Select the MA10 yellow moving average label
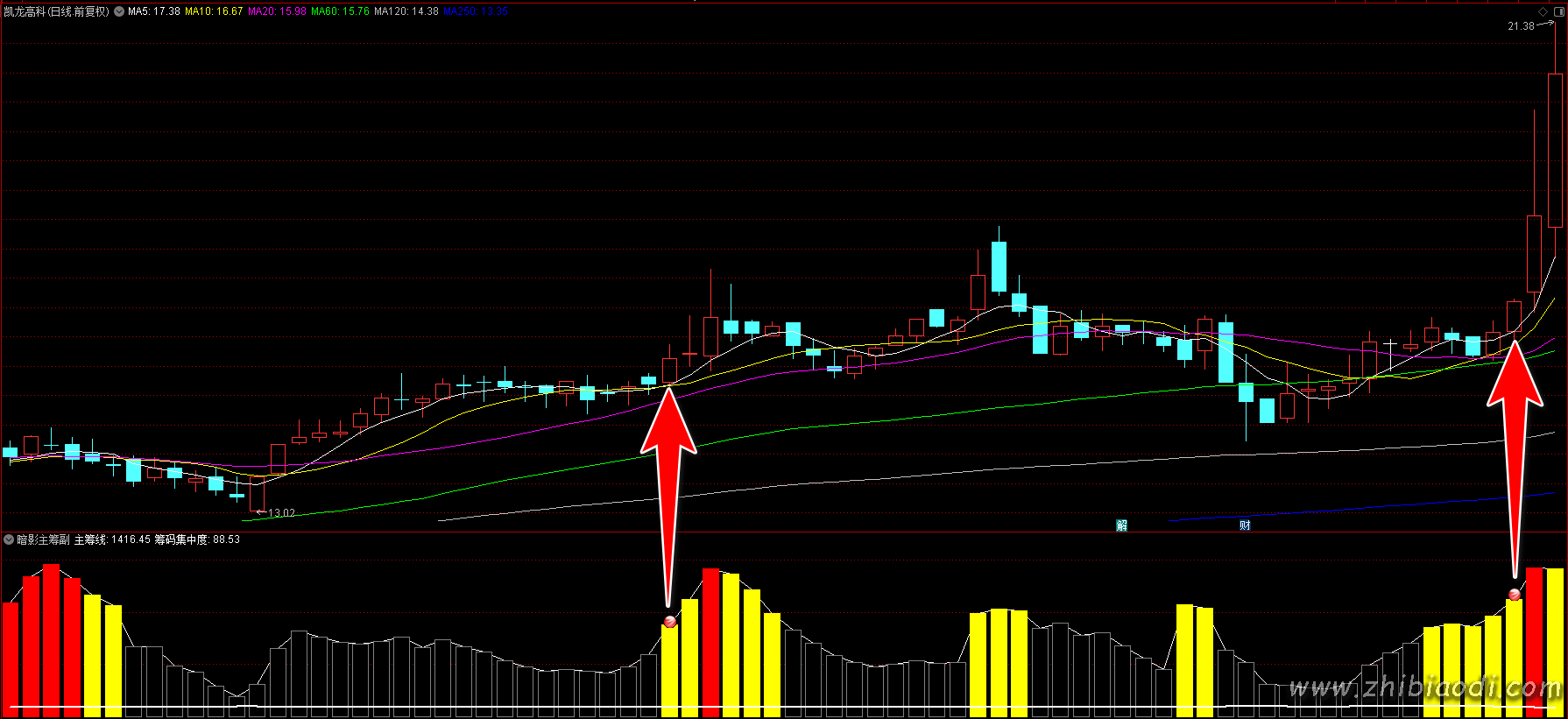 click(x=214, y=11)
